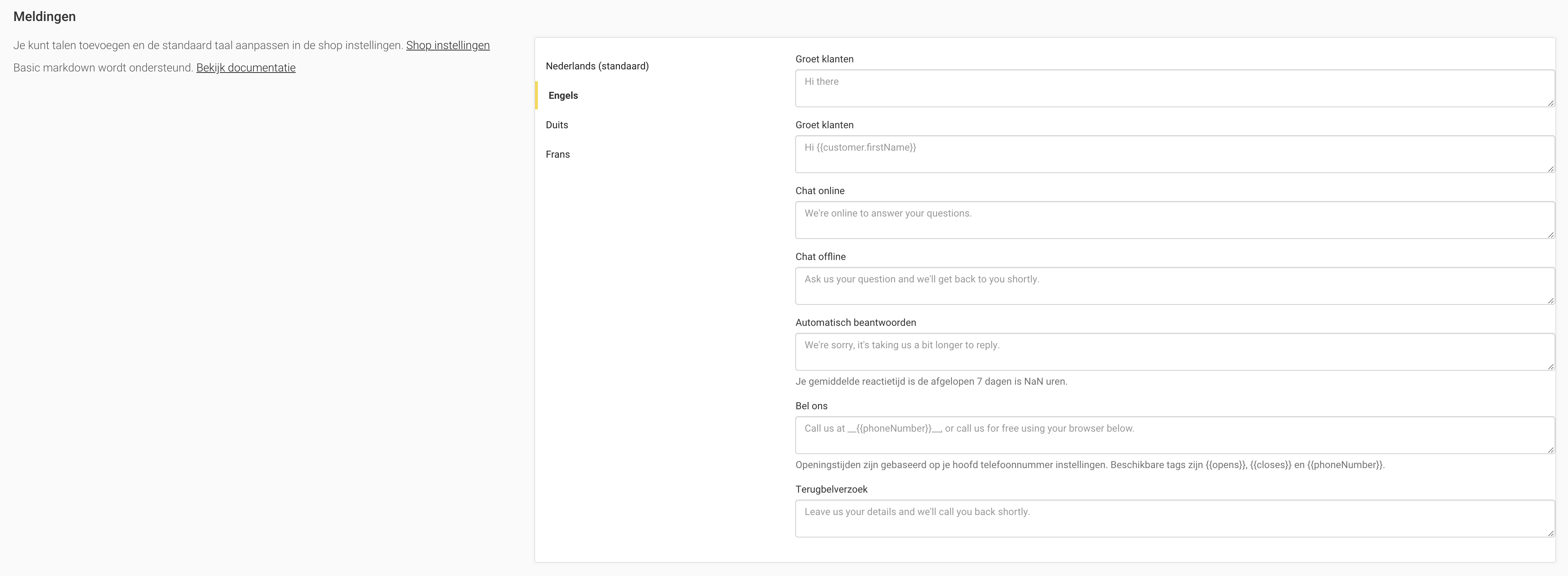Grab resize handle of 'Hi there' field
The height and width of the screenshot is (576, 1568).
(1550, 103)
